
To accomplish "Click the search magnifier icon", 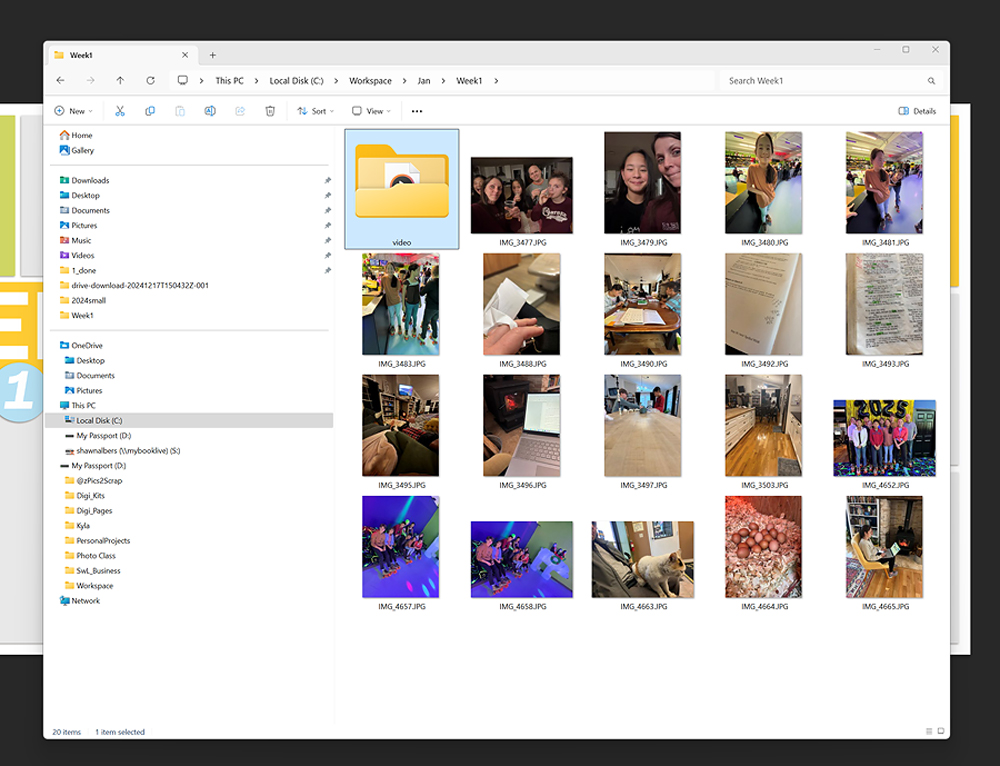I will pos(931,81).
